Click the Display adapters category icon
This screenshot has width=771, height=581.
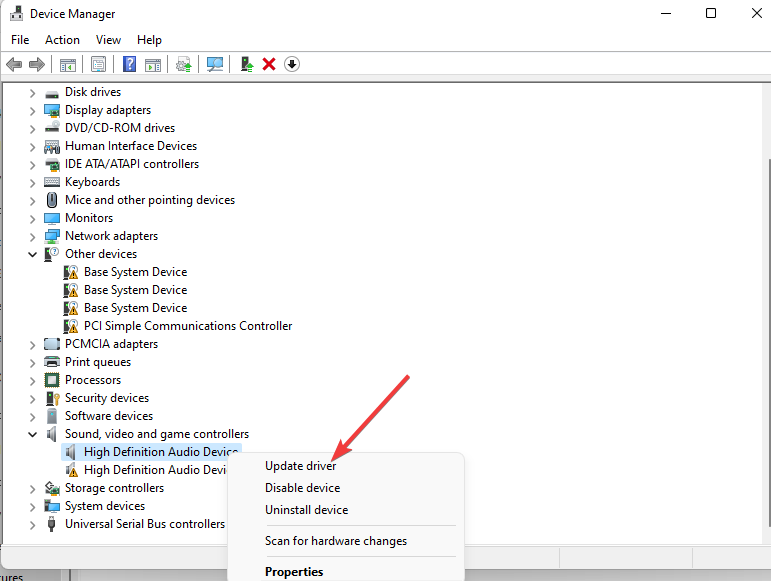tap(52, 111)
